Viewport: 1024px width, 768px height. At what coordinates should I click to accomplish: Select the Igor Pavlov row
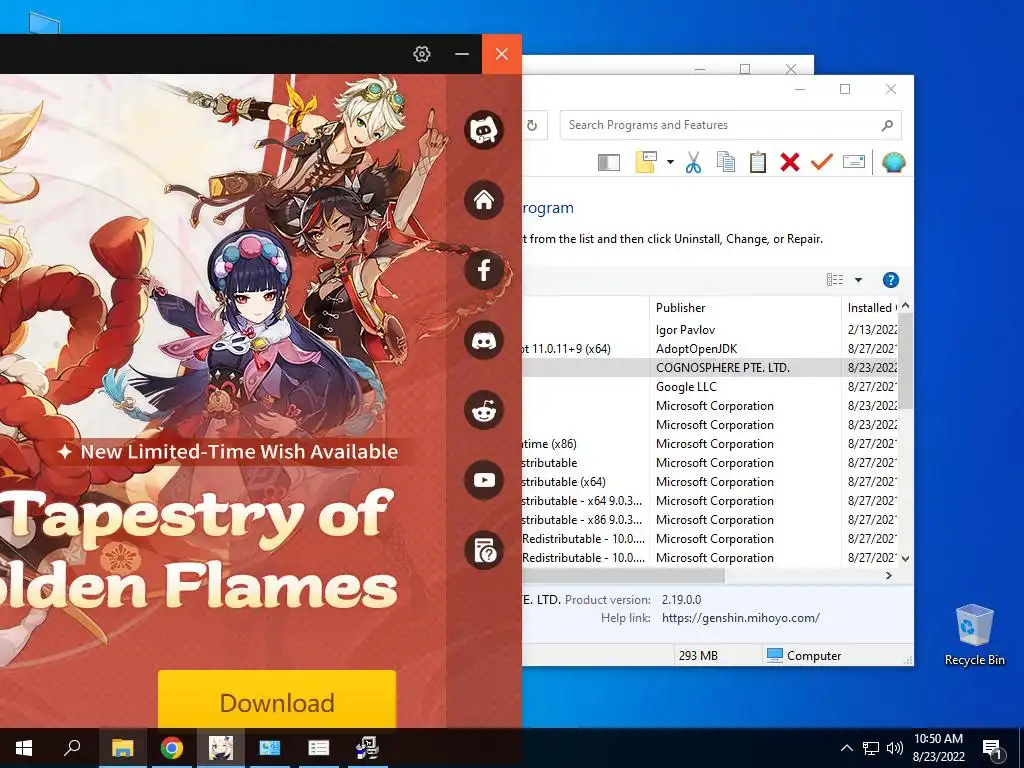711,330
